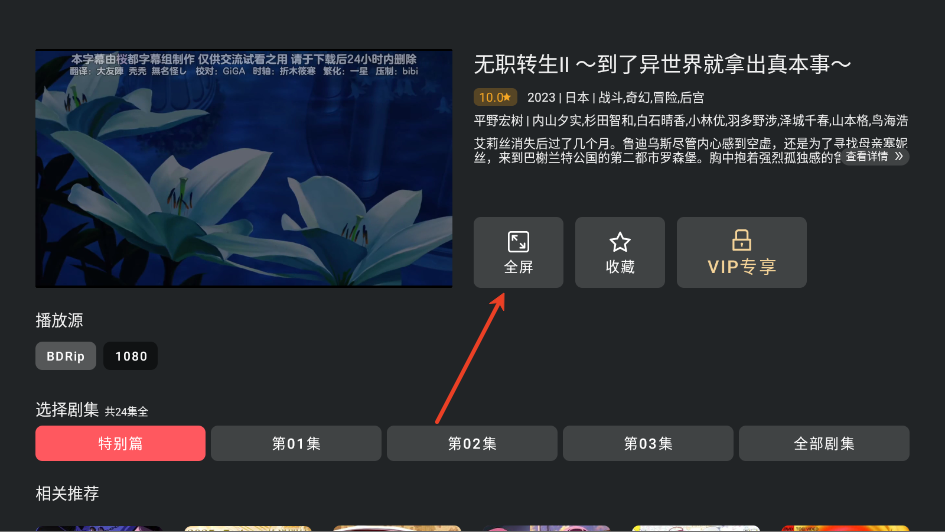Click the 10.0 star rating badge
The height and width of the screenshot is (532, 945).
(x=495, y=97)
